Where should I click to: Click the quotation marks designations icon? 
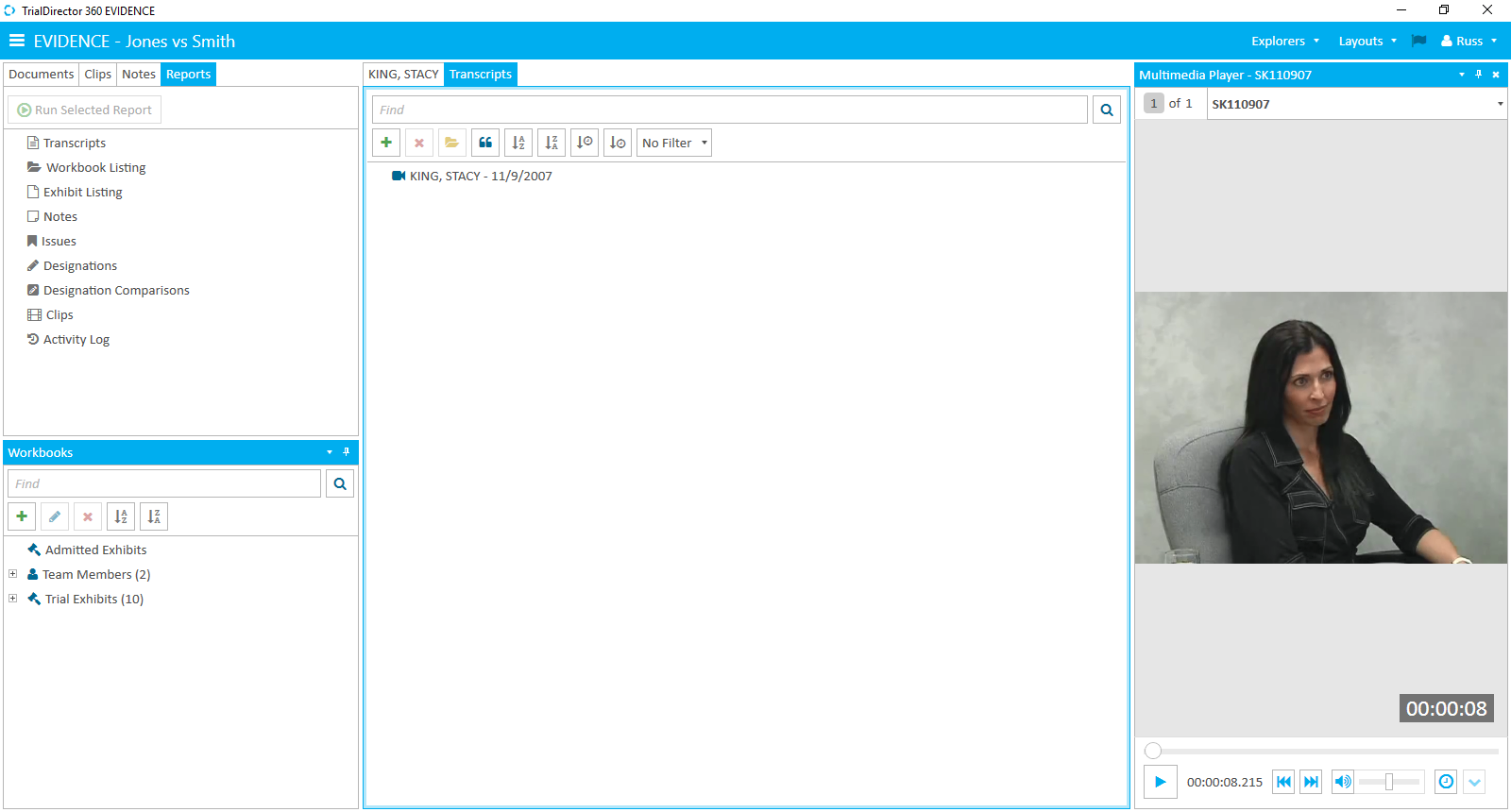click(x=485, y=143)
